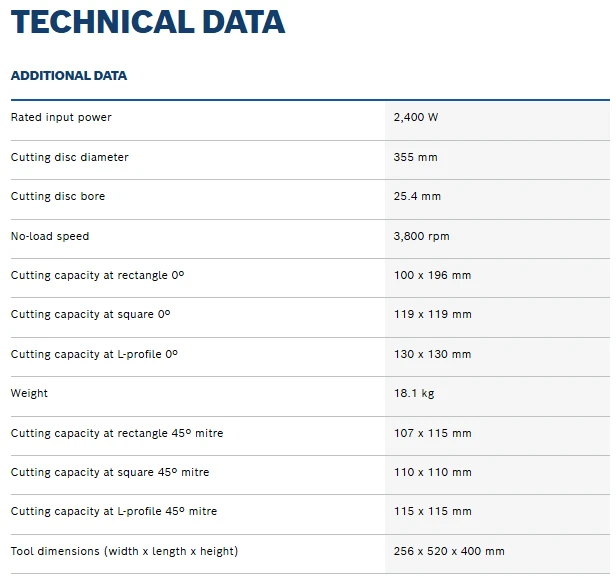Select the 3,800 rpm value
616x579 pixels.
coord(422,236)
